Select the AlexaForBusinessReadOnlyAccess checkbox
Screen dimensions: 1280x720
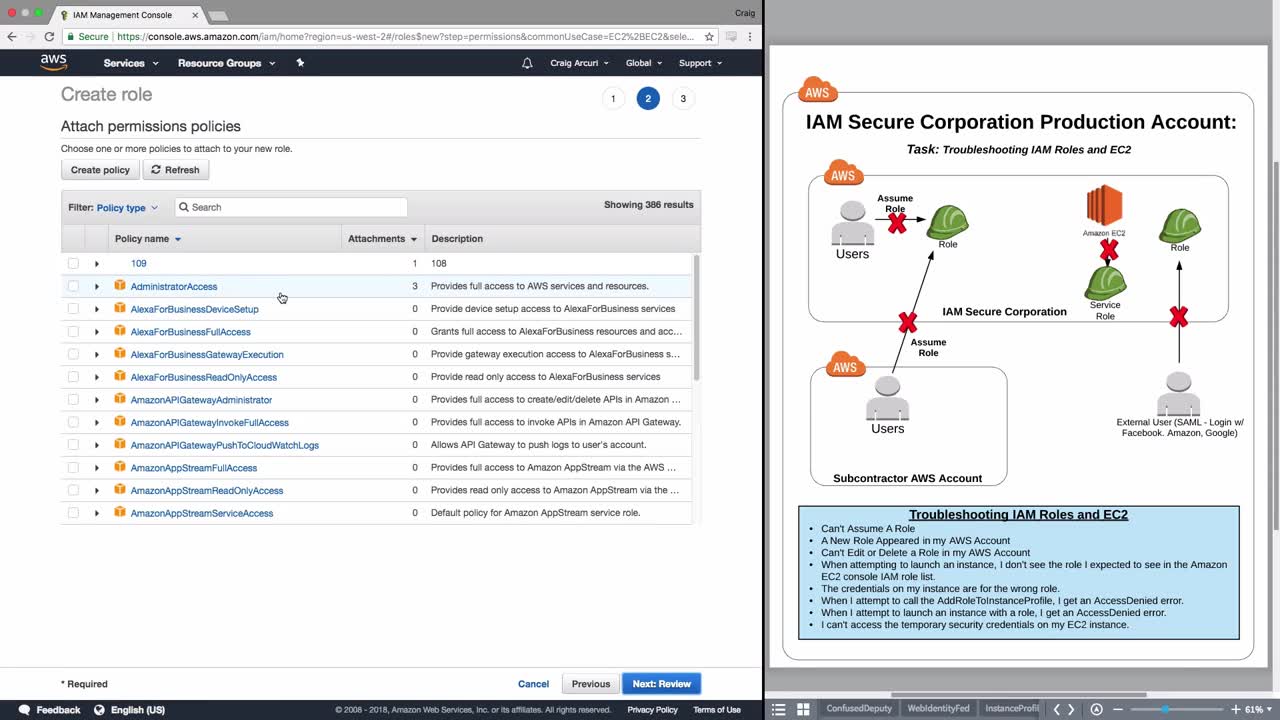coord(73,377)
